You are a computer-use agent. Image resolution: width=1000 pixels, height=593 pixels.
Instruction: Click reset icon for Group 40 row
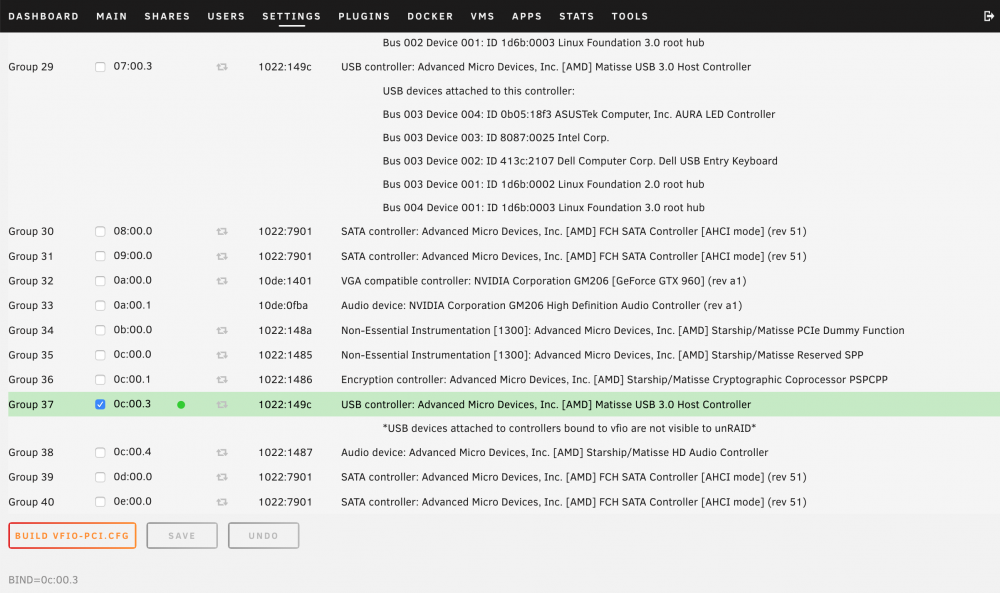click(222, 502)
